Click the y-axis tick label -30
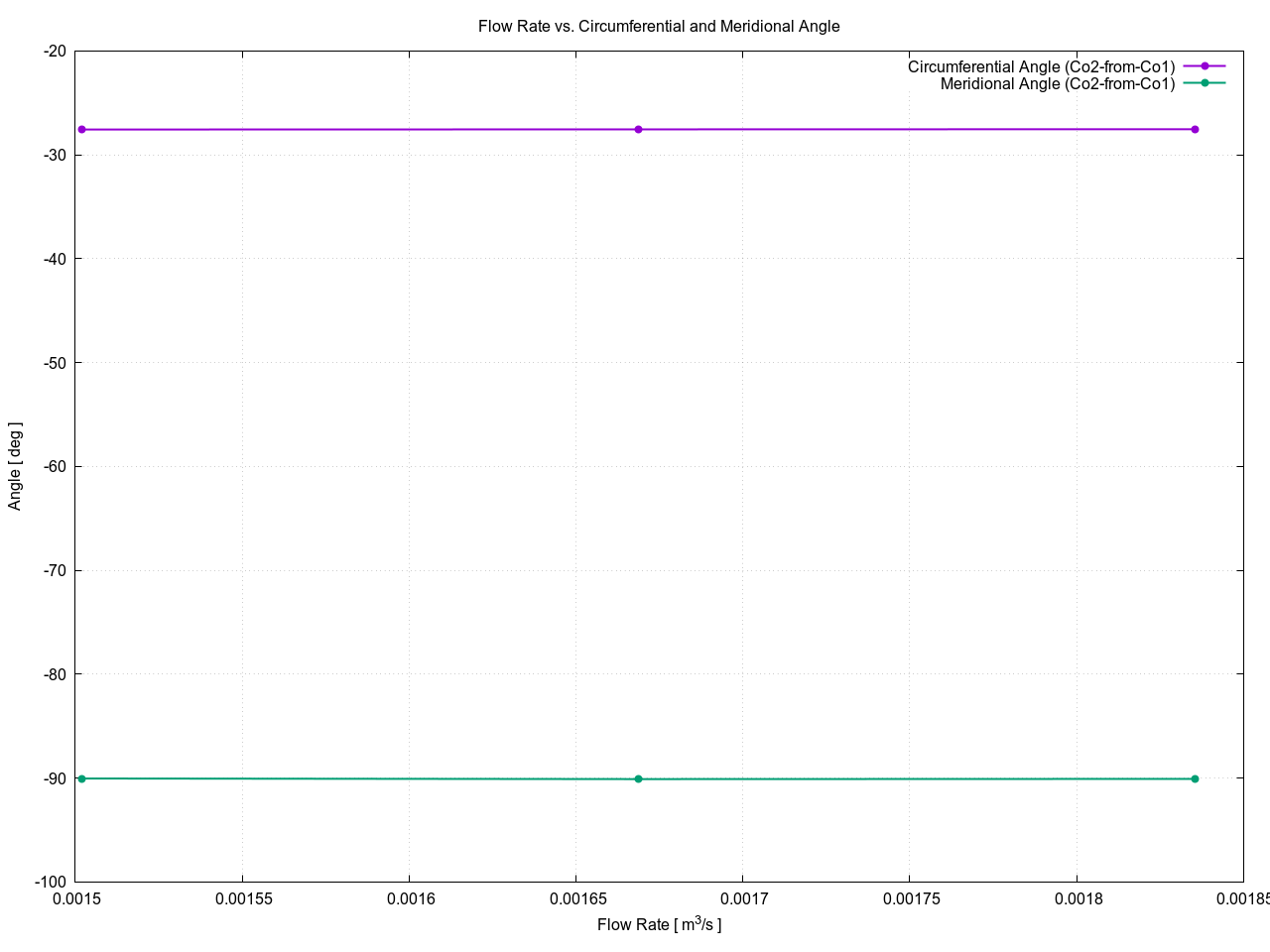Viewport: 1270px width, 952px height. (x=56, y=156)
